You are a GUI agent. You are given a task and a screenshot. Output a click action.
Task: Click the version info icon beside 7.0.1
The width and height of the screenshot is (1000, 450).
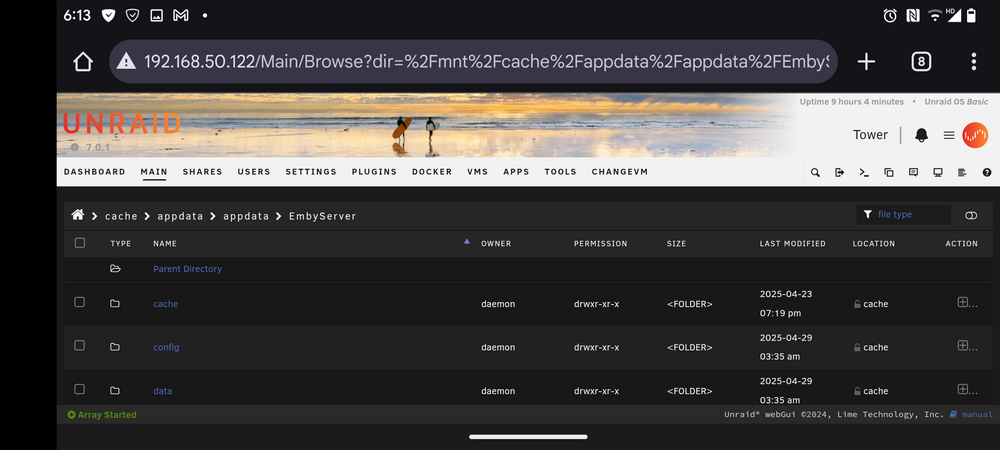pos(75,147)
